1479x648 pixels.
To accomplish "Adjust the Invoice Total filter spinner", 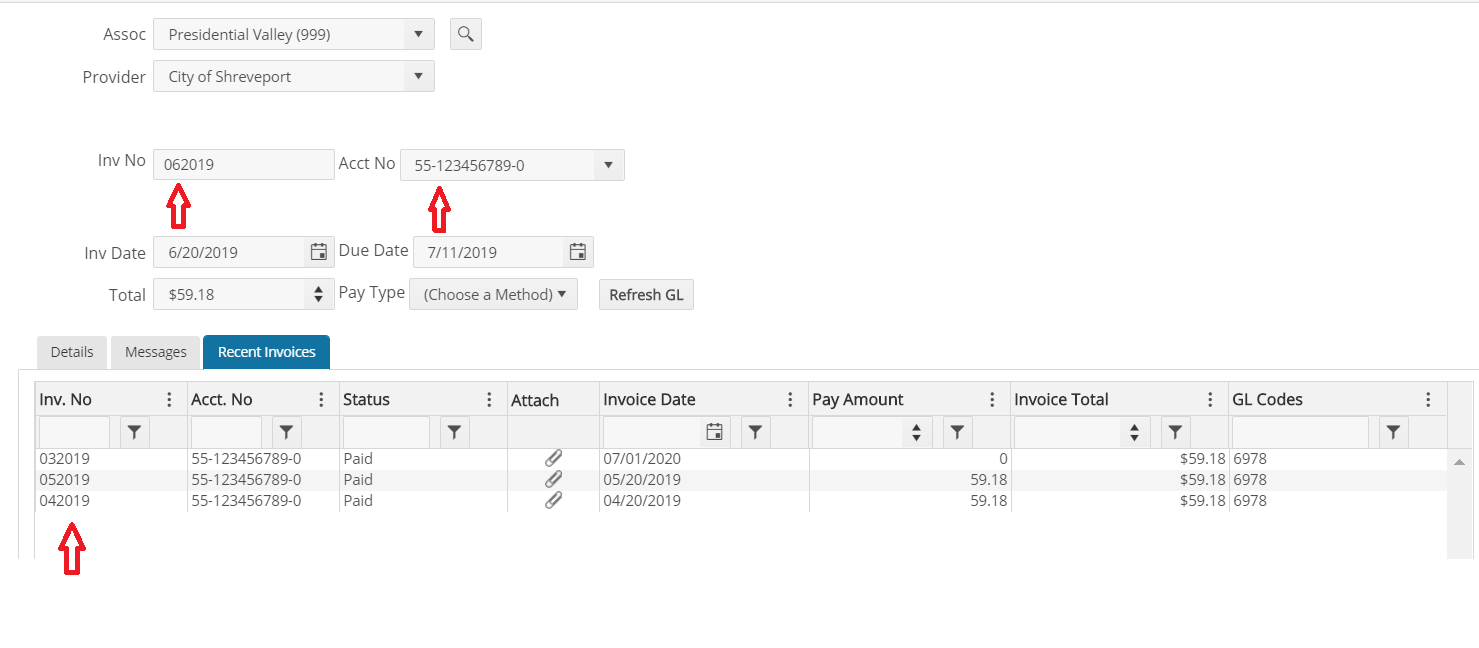I will [1133, 432].
